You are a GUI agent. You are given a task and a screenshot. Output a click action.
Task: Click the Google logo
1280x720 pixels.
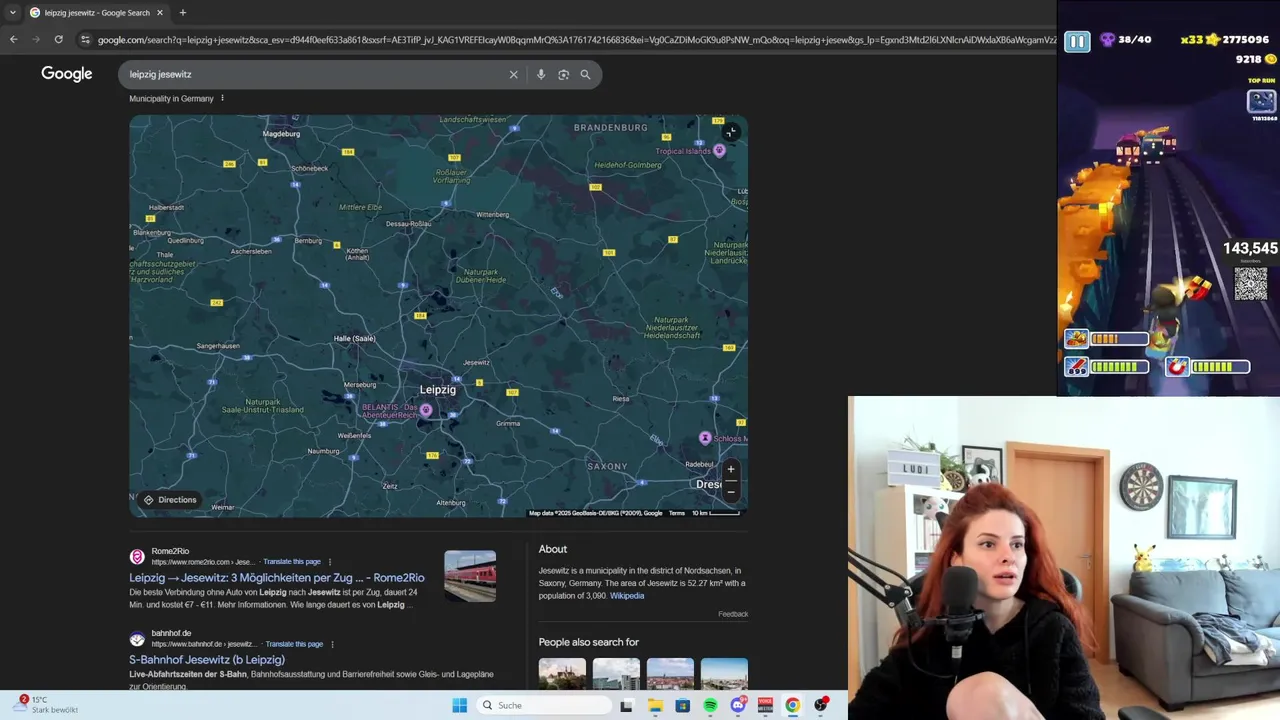point(67,74)
